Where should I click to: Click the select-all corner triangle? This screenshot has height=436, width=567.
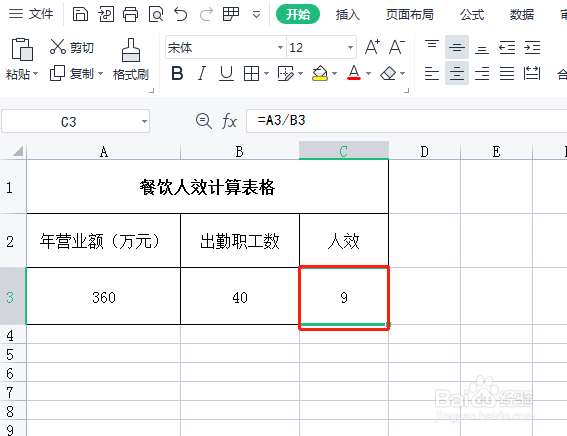coord(18,151)
